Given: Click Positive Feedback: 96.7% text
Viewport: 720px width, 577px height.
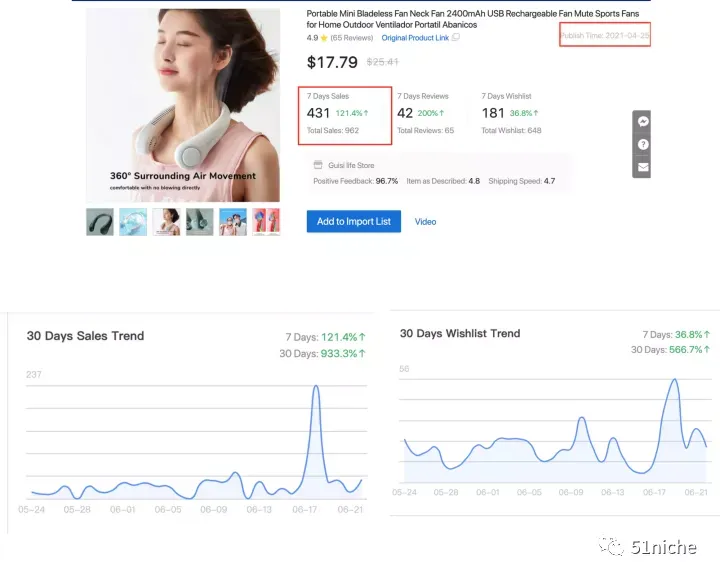Looking at the screenshot, I should click(355, 181).
